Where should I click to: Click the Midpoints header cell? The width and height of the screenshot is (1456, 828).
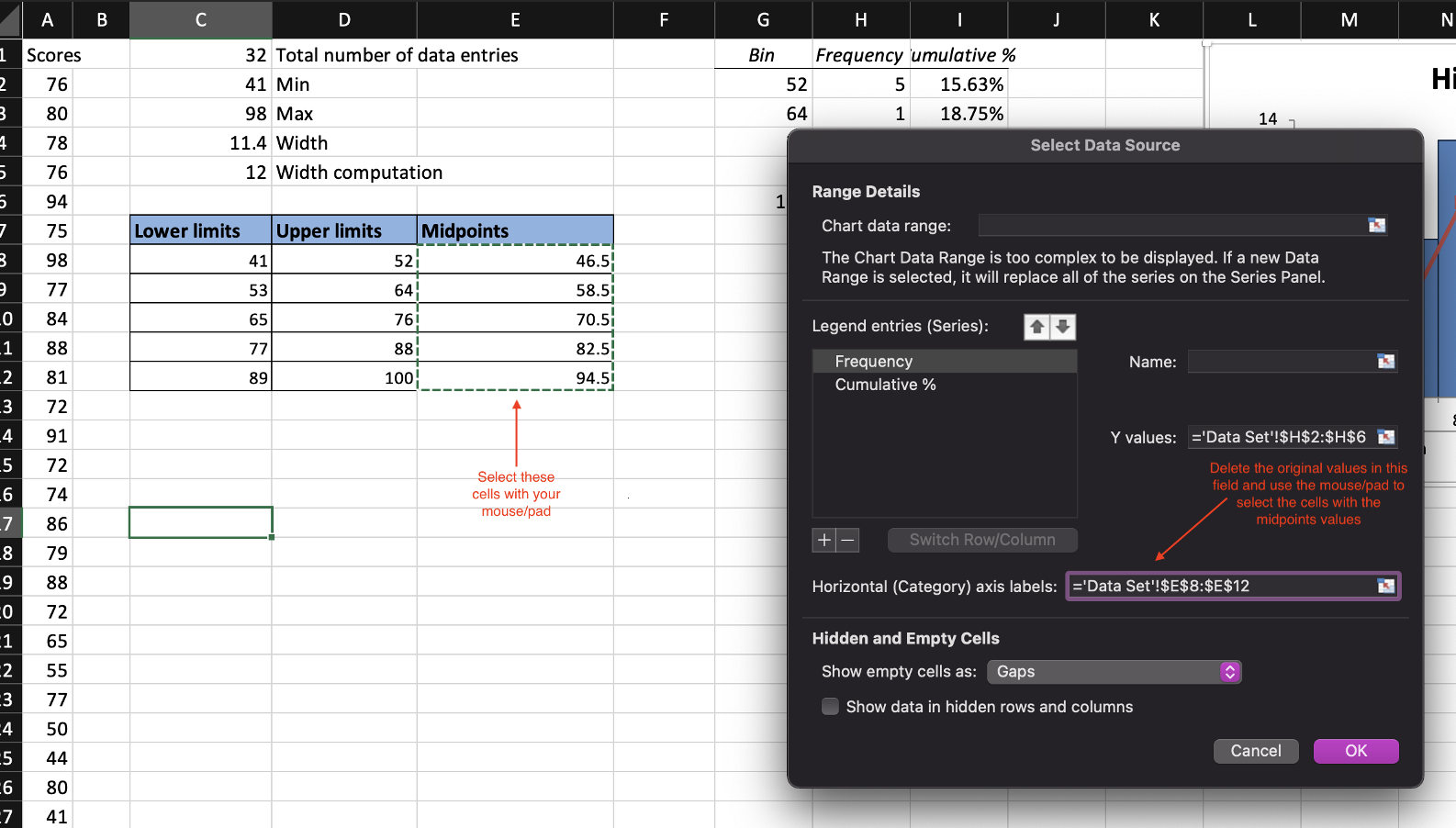[x=515, y=230]
